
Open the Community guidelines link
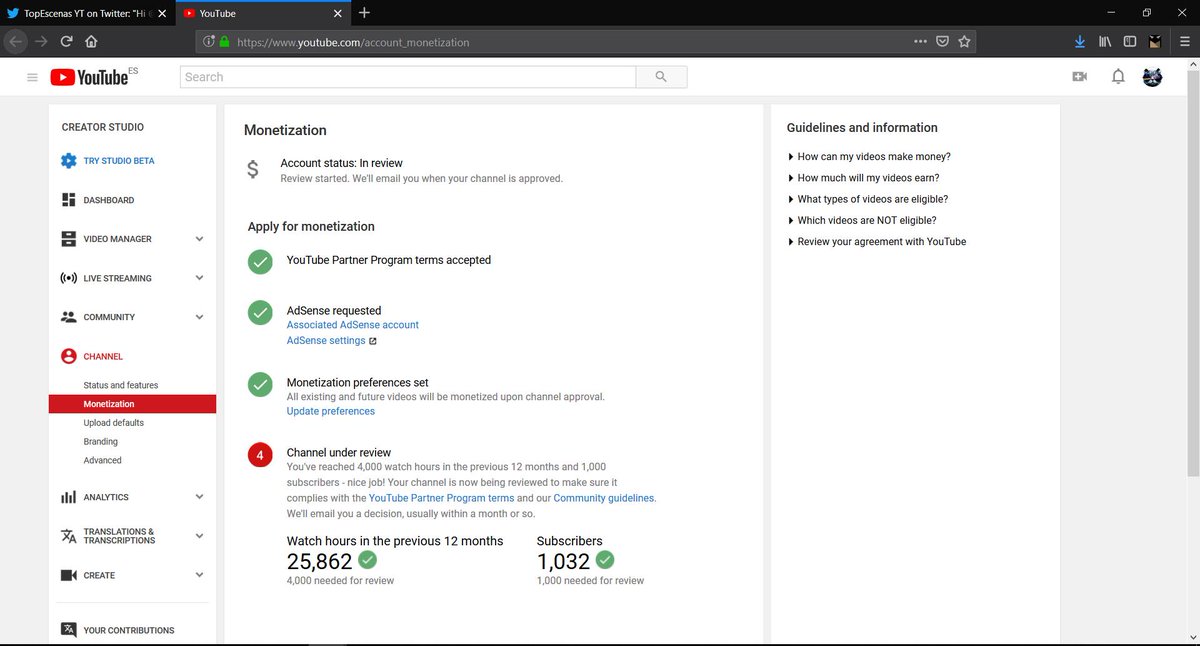(604, 498)
